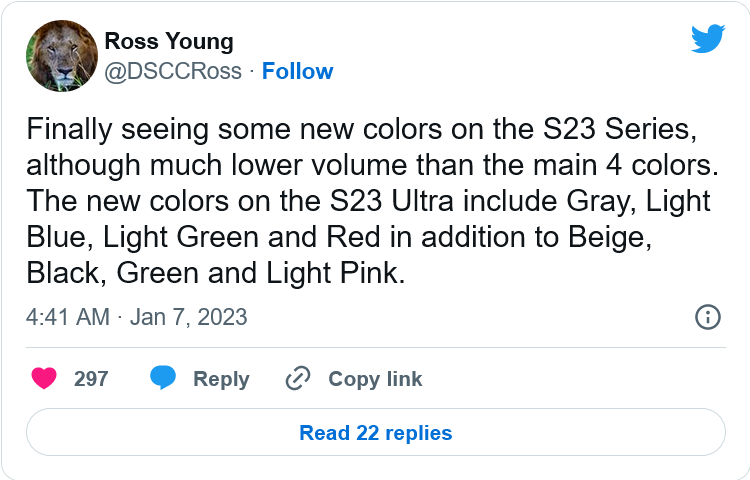Open Ross Young's display name
Image resolution: width=750 pixels, height=480 pixels.
coord(169,41)
